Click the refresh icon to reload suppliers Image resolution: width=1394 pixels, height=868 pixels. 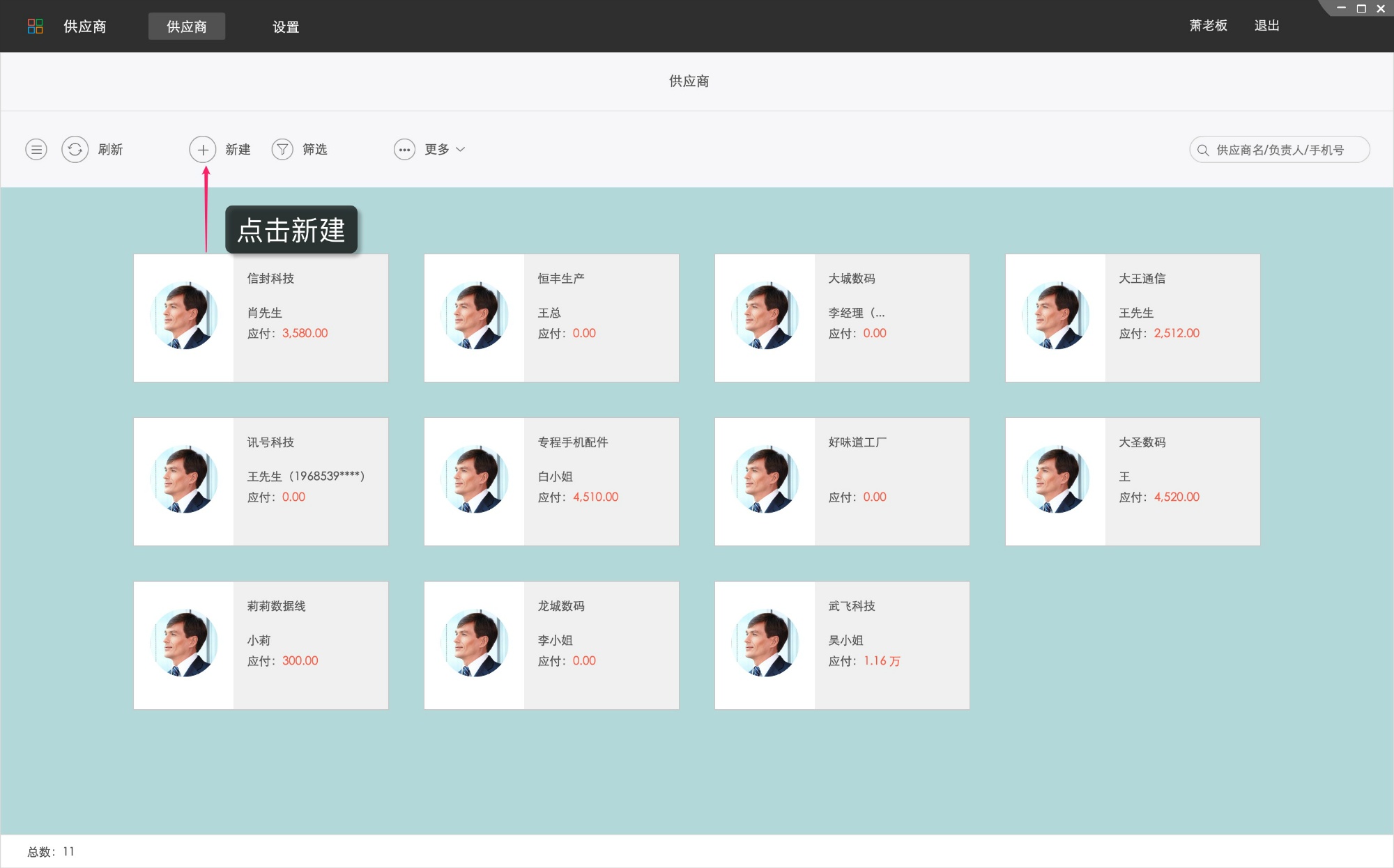(x=75, y=149)
